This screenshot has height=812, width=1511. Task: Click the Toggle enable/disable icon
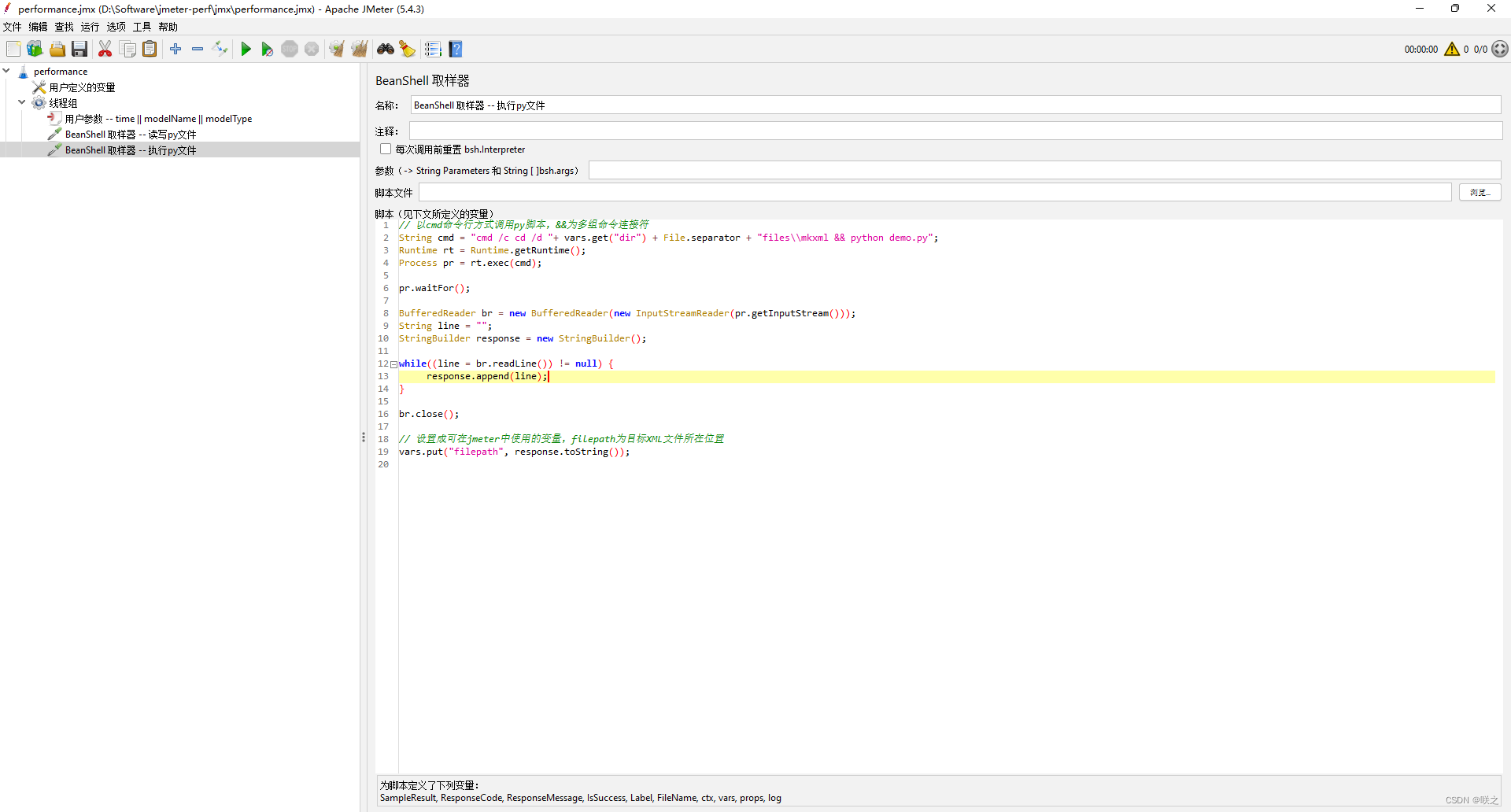click(x=220, y=49)
